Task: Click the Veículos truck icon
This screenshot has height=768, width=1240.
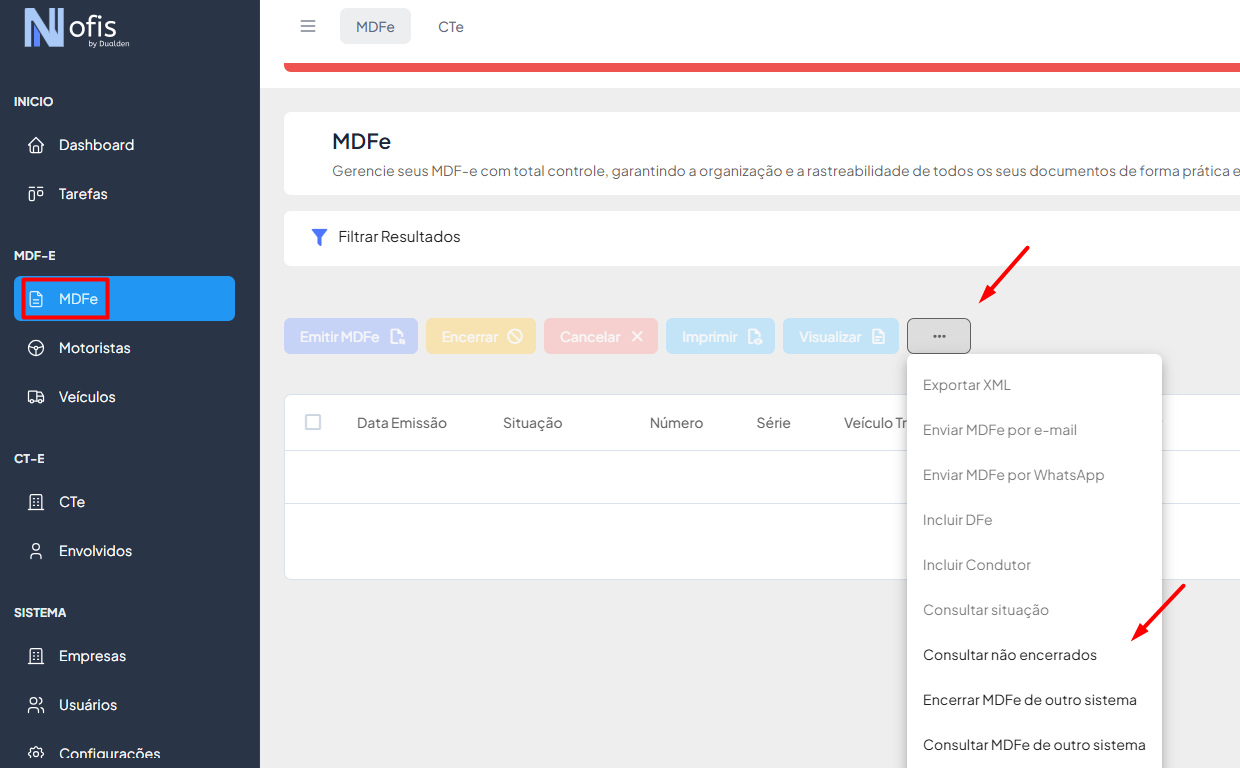Action: pos(36,397)
